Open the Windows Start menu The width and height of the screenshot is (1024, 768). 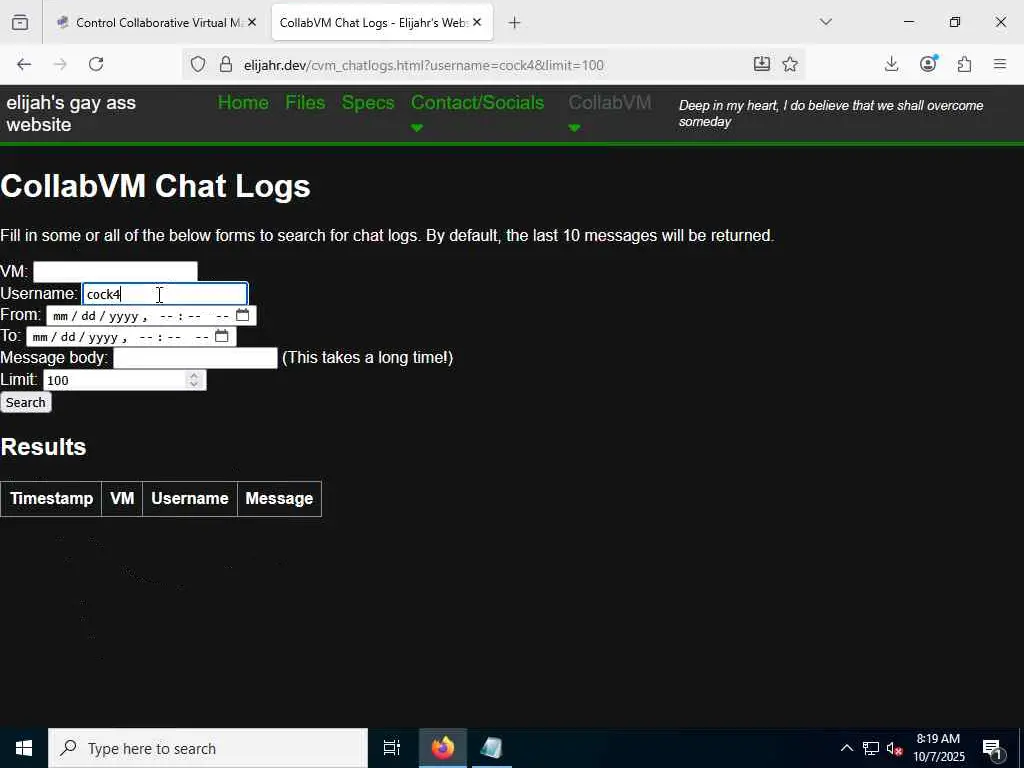24,748
